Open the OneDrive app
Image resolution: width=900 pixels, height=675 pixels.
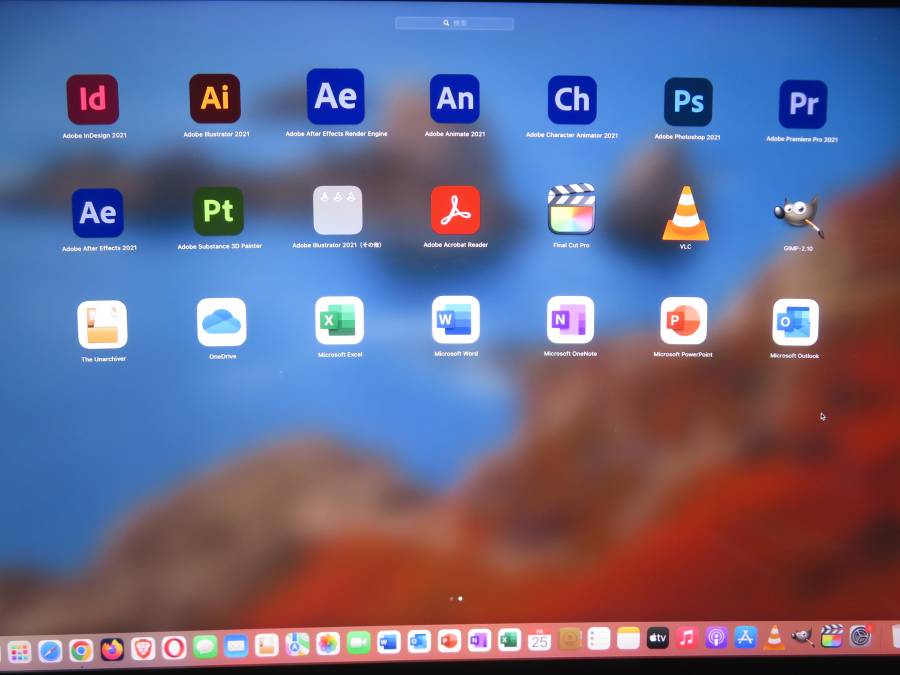click(x=222, y=322)
